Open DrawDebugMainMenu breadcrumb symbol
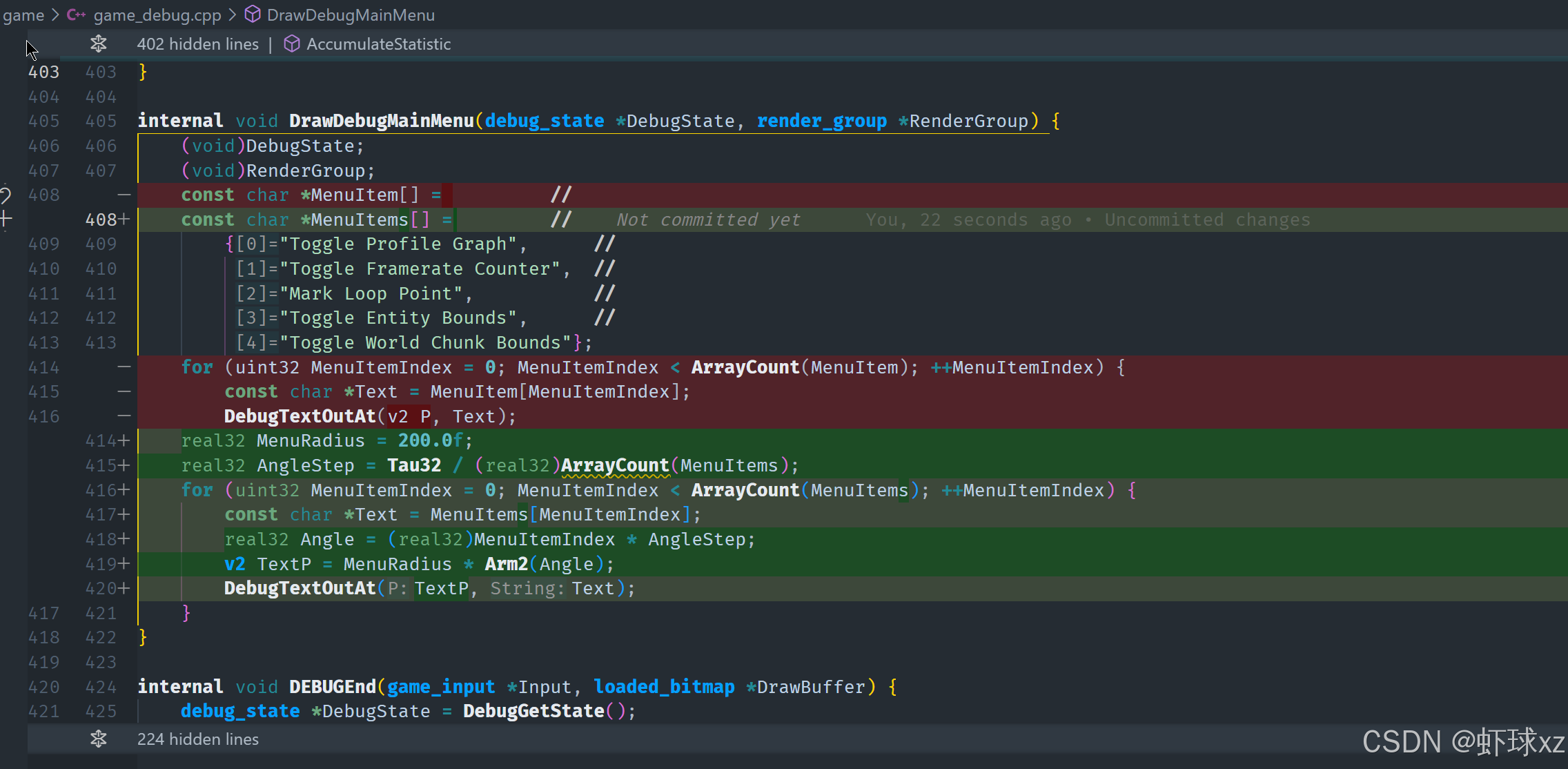Viewport: 1568px width, 769px height. (351, 15)
